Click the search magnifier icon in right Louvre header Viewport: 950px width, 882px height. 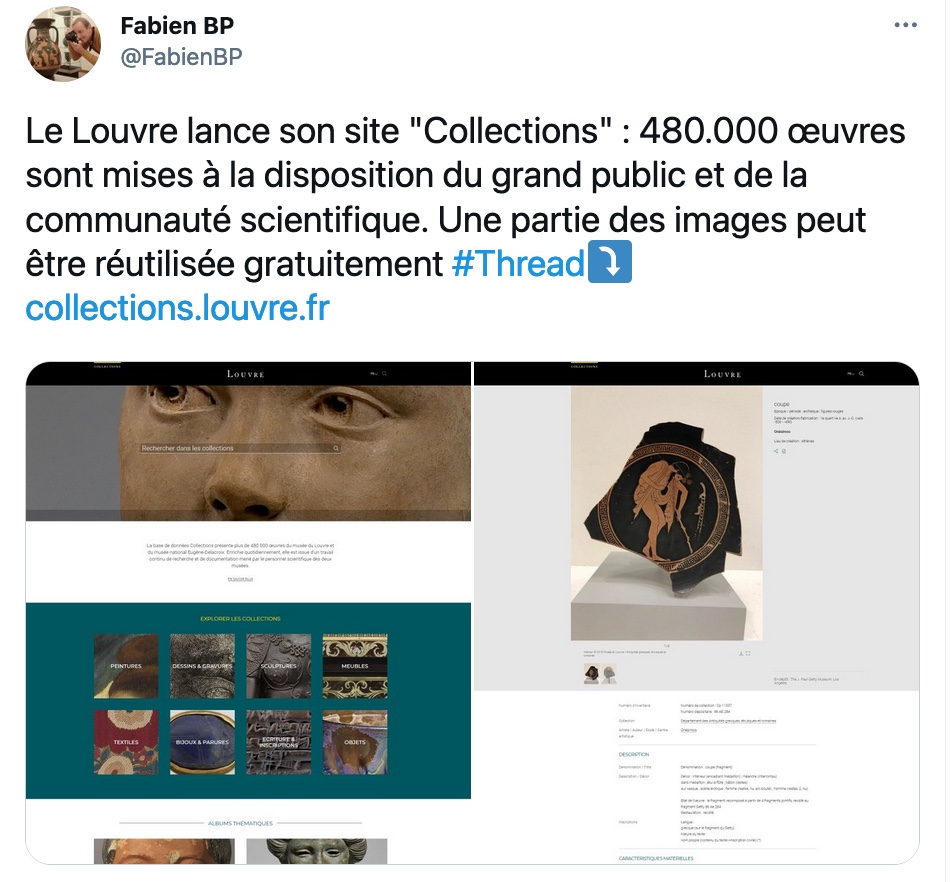tap(862, 374)
